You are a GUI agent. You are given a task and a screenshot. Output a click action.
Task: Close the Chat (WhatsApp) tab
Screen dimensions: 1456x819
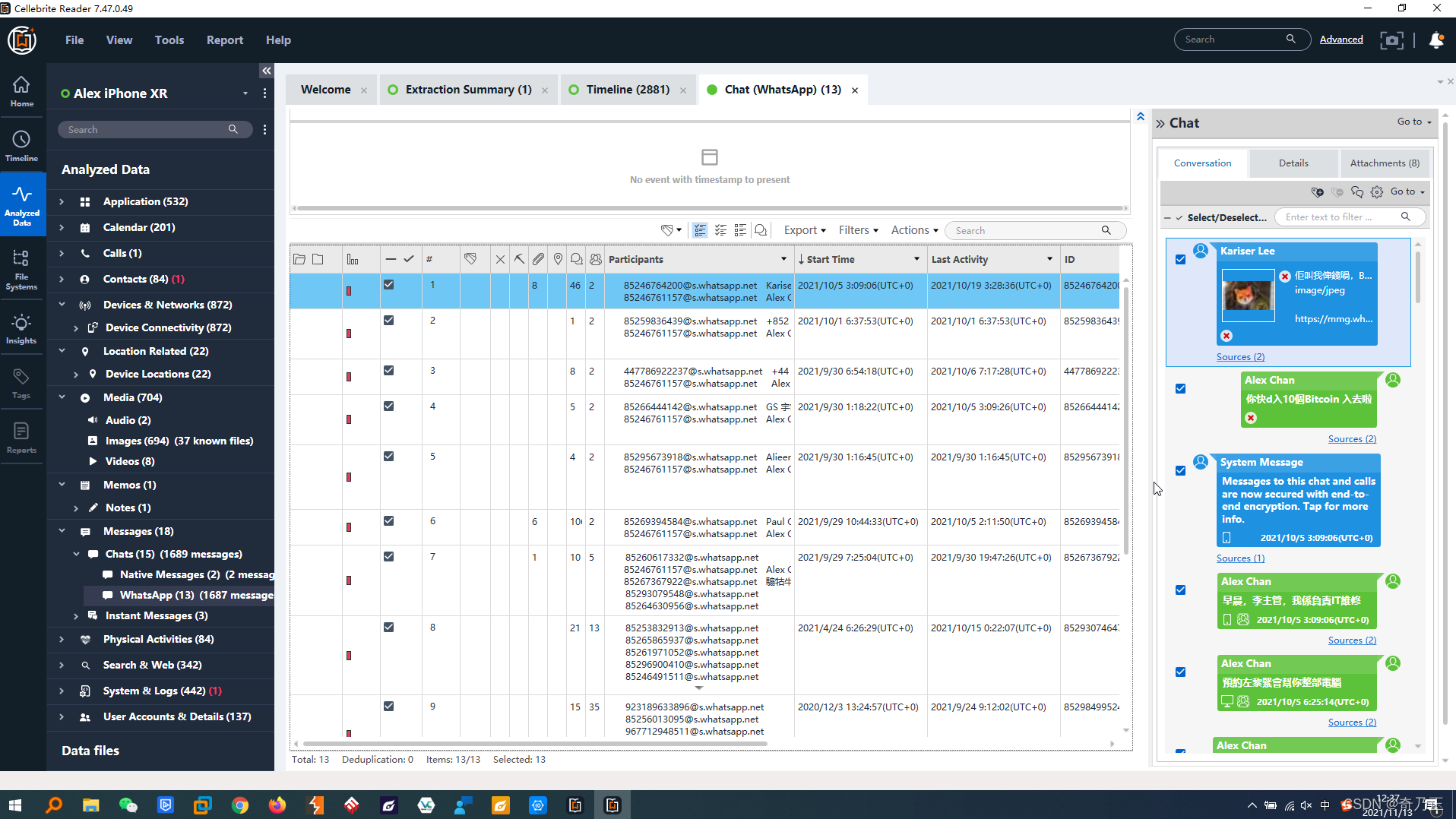(x=855, y=90)
